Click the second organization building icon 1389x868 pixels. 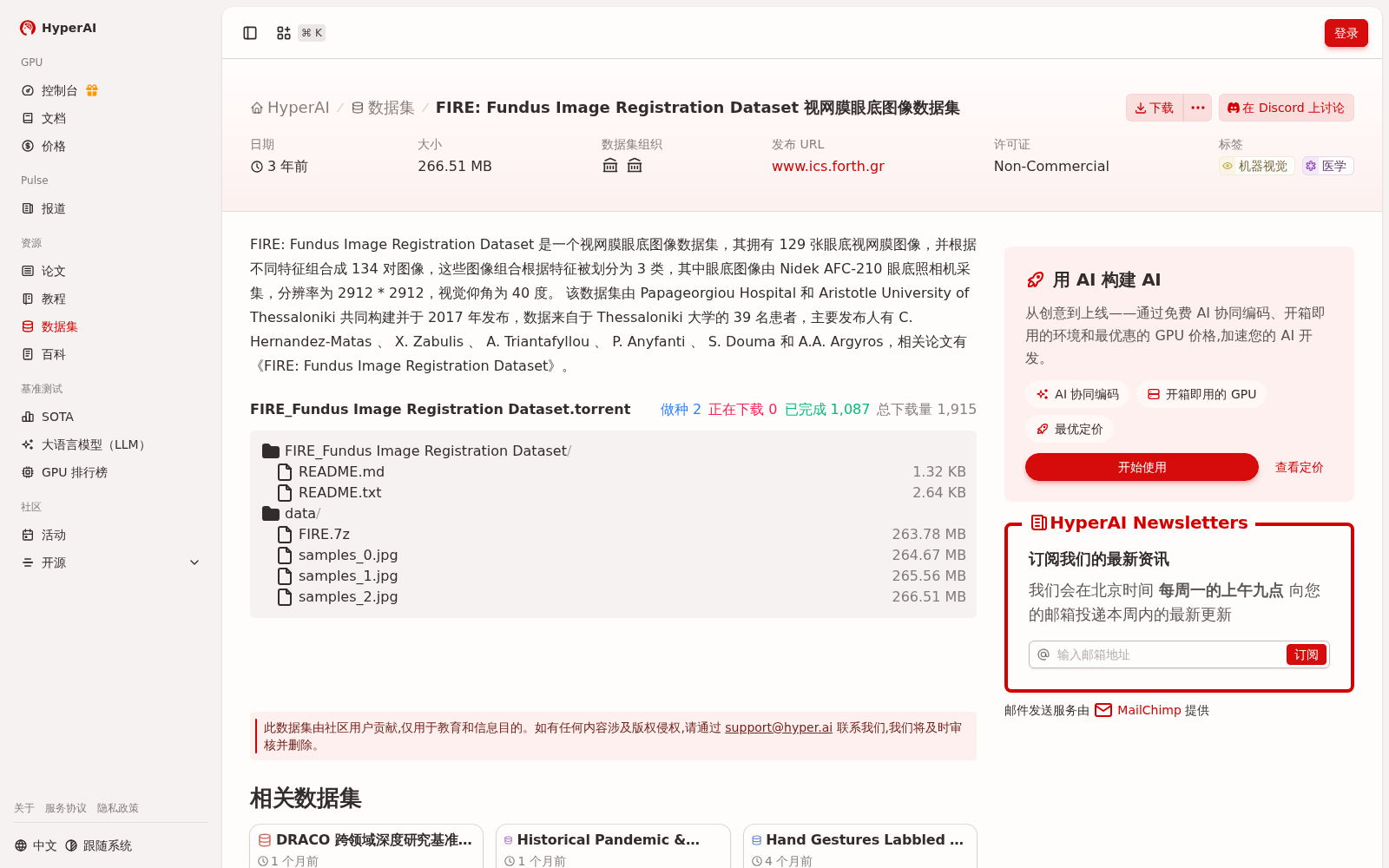pyautogui.click(x=635, y=166)
